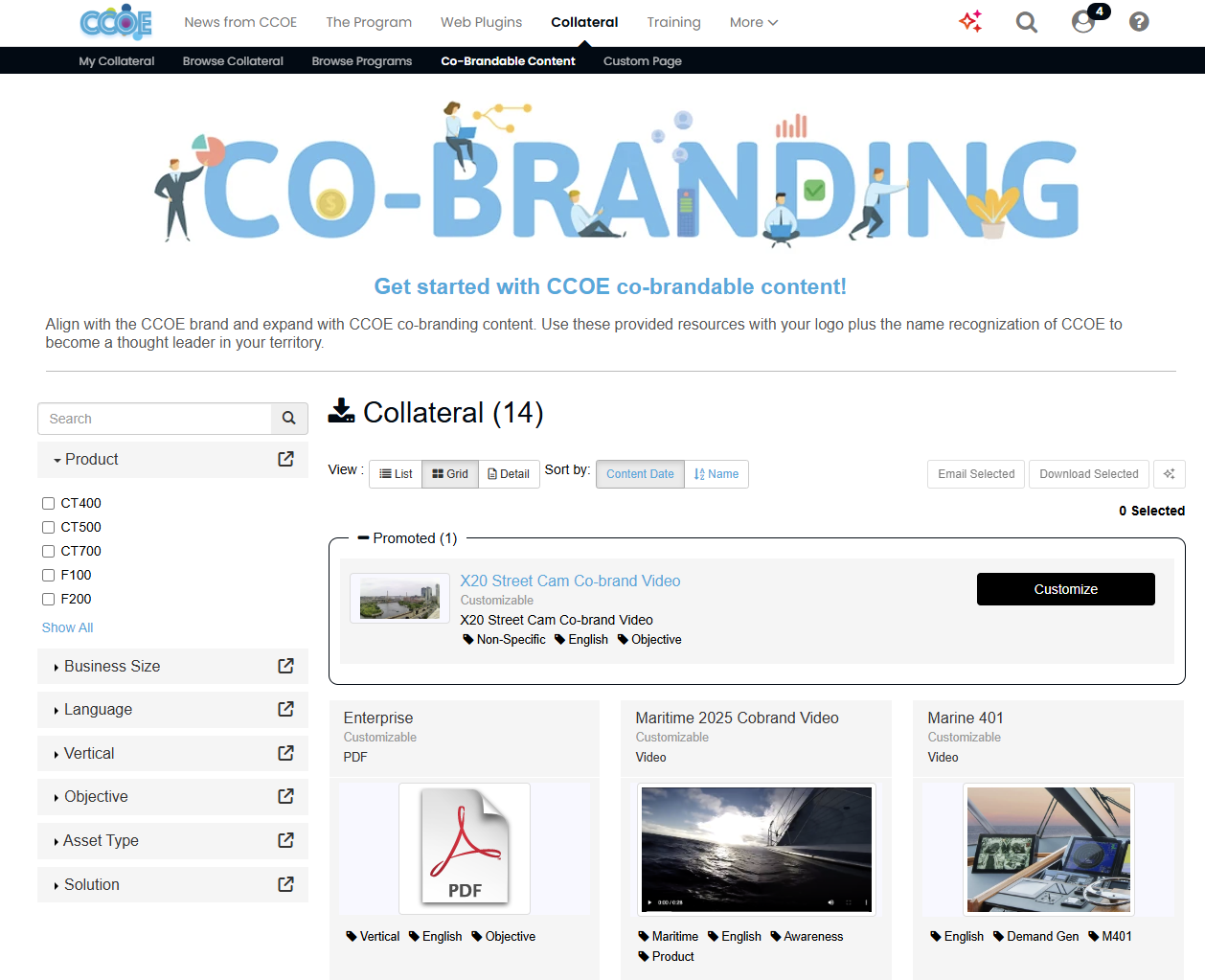1205x980 pixels.
Task: Click the CCOE logo
Action: [116, 22]
